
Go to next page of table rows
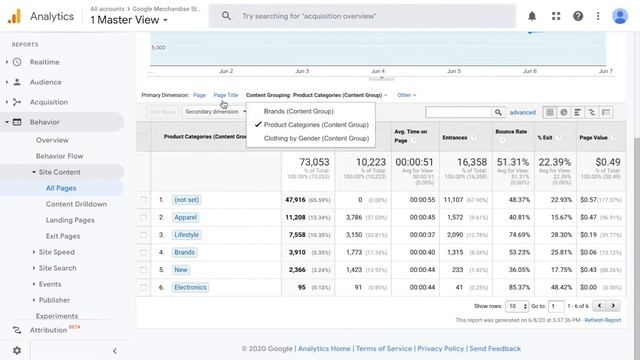(x=613, y=305)
